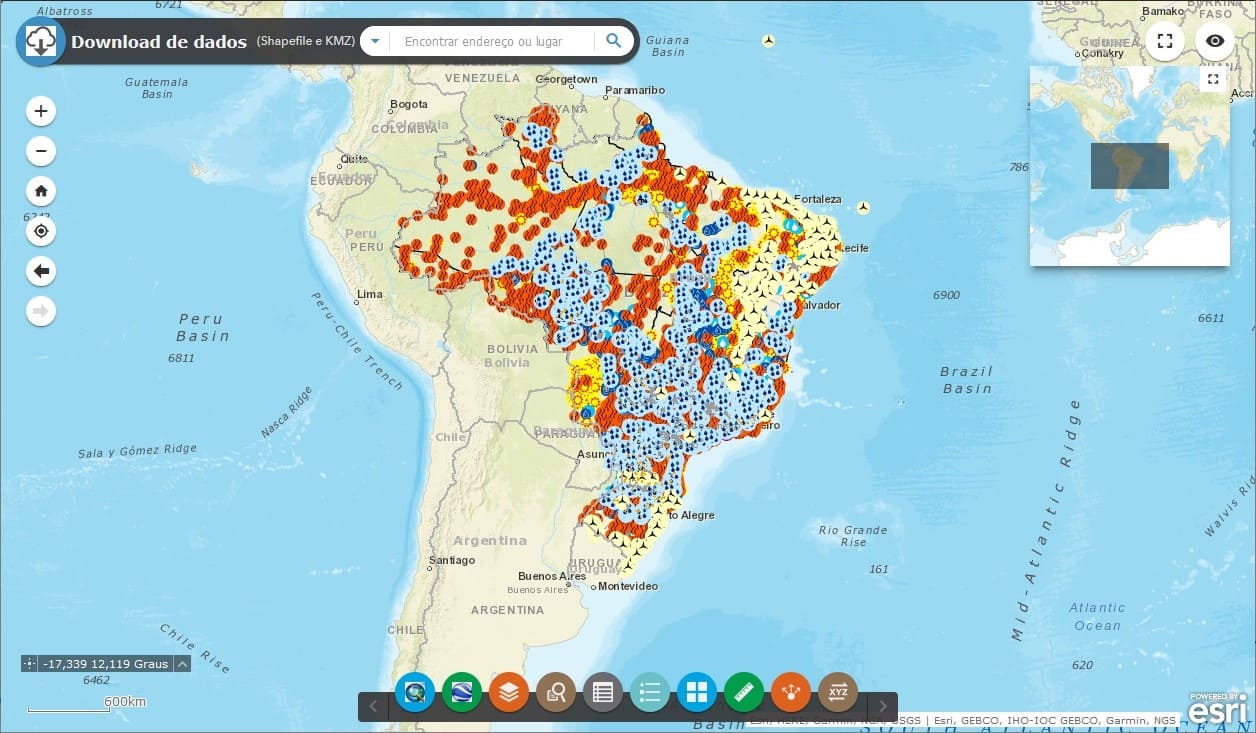Open the basemap gallery widget
Image resolution: width=1256 pixels, height=733 pixels.
pyautogui.click(x=697, y=692)
